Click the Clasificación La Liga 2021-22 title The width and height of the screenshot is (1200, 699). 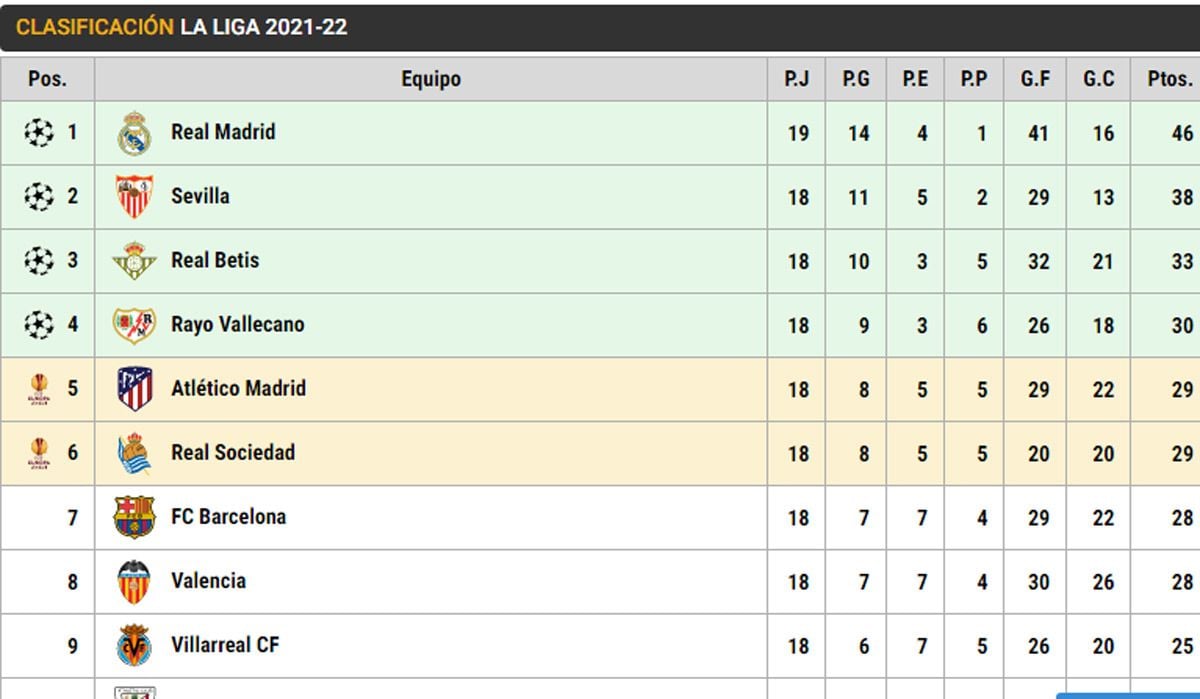coord(182,27)
